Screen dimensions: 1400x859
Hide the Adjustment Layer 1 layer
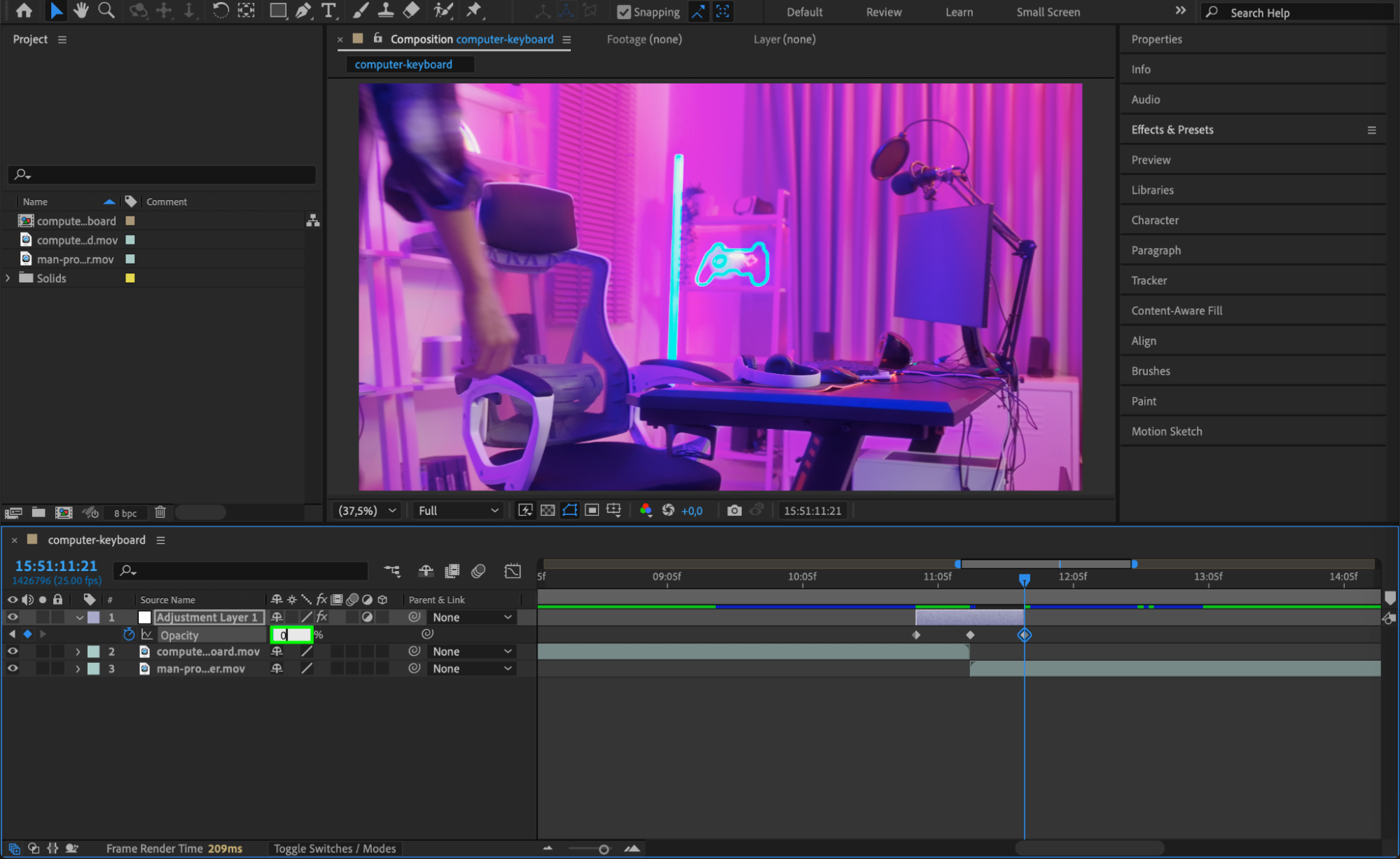tap(12, 617)
